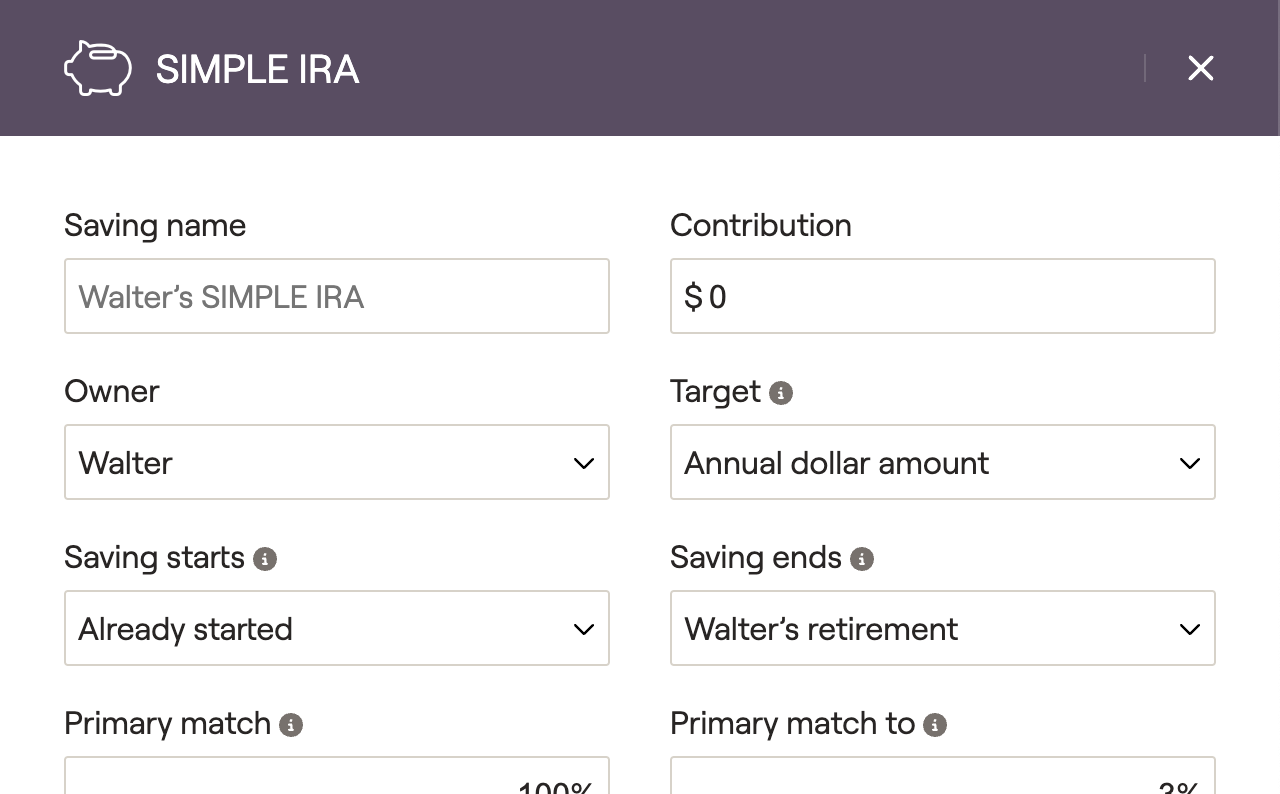Show info tooltip next to Target
This screenshot has height=794, width=1280.
781,393
